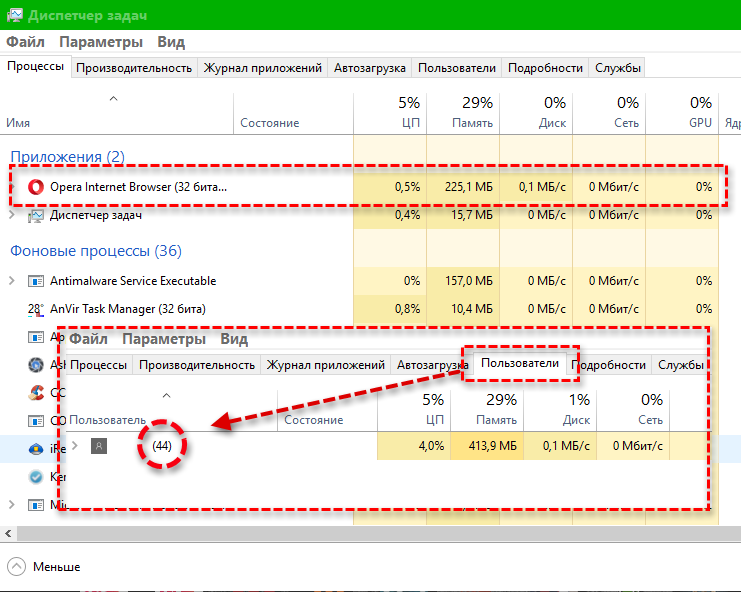Sort by the 5% ЦП column in main list
Viewport: 741px width, 592px height.
tap(390, 114)
